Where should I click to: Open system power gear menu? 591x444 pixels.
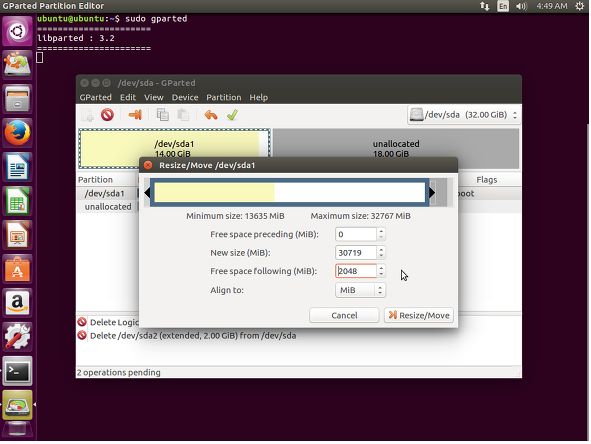[580, 6]
